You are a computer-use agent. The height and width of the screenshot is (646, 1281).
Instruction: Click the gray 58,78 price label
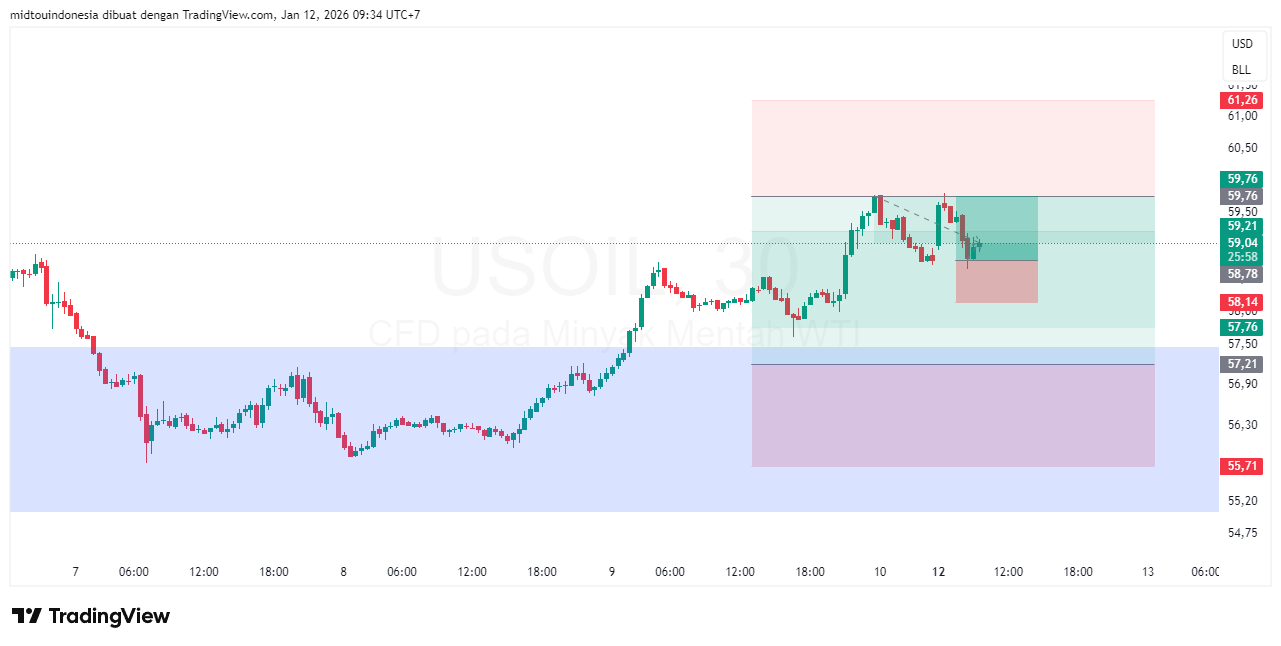click(x=1242, y=273)
